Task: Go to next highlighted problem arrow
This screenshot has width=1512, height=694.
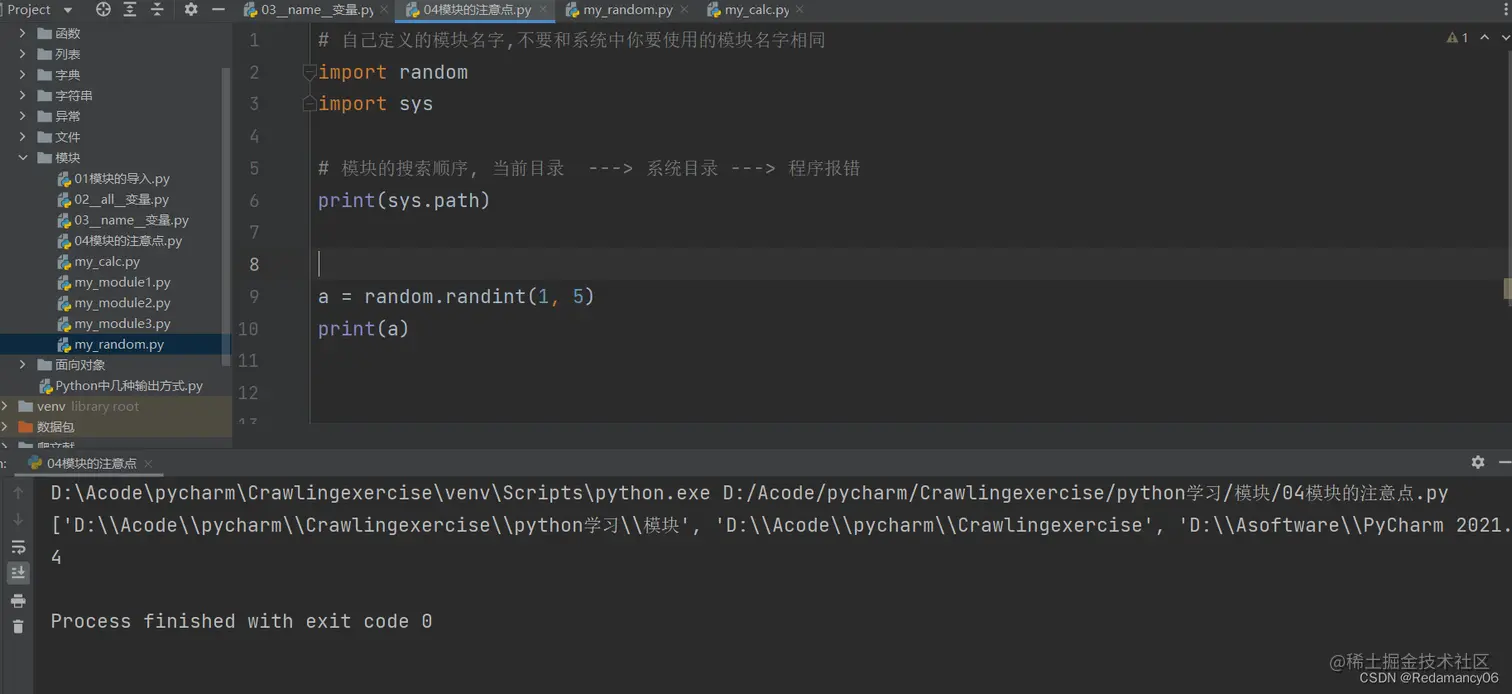Action: (x=1504, y=38)
